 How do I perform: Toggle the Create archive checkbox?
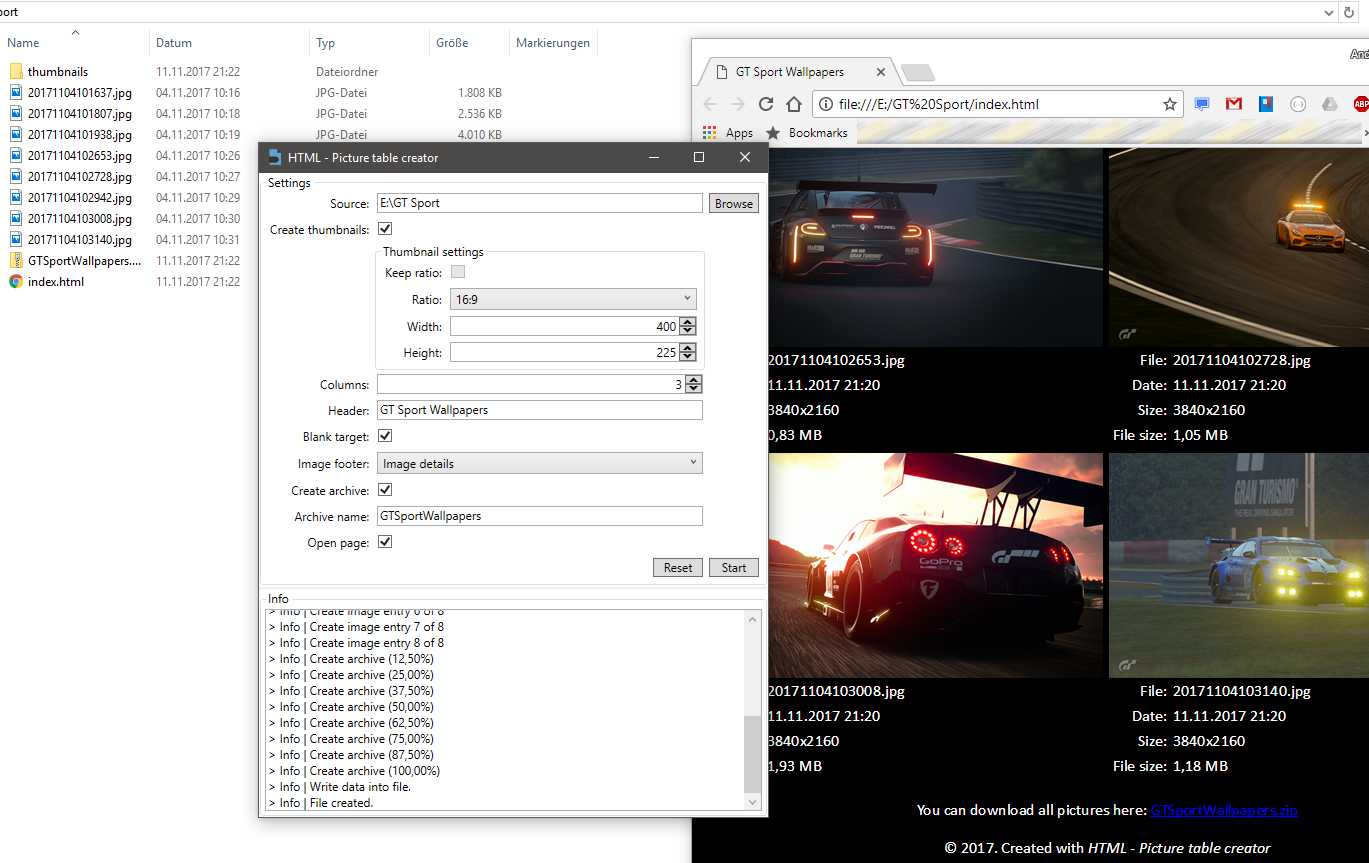click(x=385, y=490)
